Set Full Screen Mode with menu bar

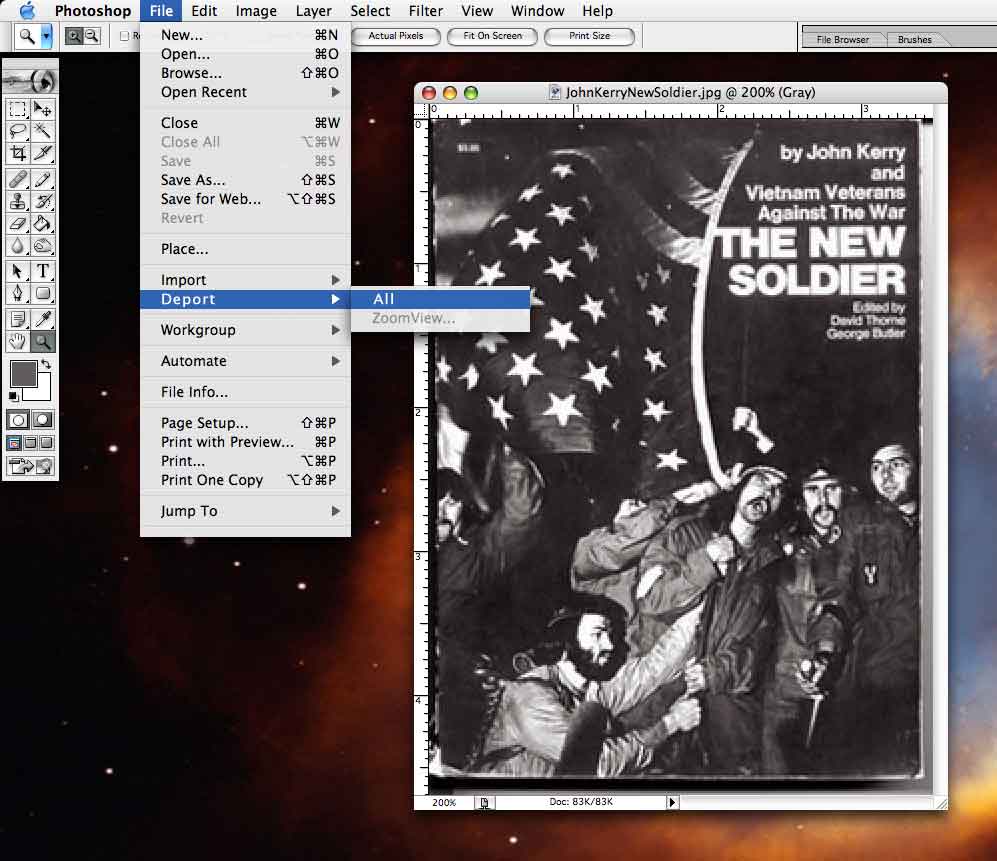(30, 443)
